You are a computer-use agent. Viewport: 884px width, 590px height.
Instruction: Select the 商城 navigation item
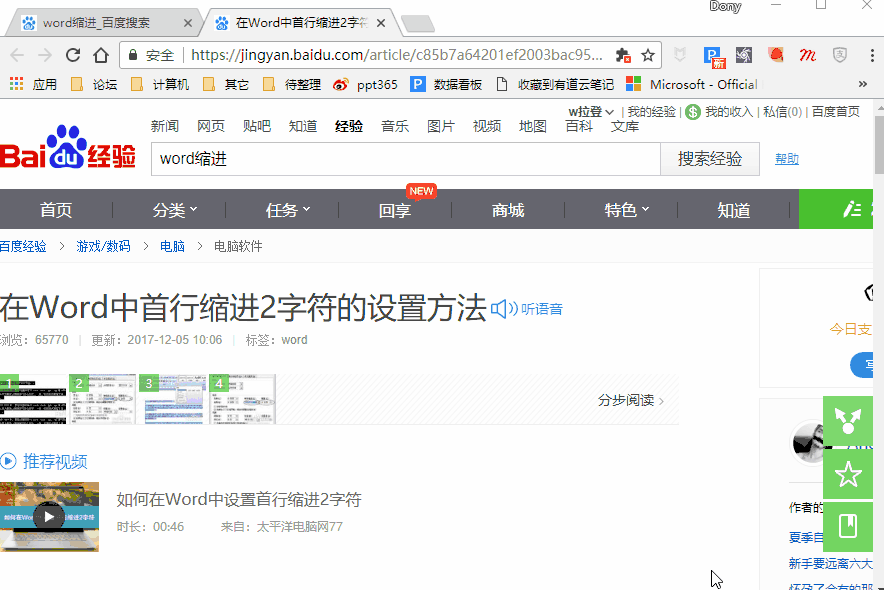[508, 210]
